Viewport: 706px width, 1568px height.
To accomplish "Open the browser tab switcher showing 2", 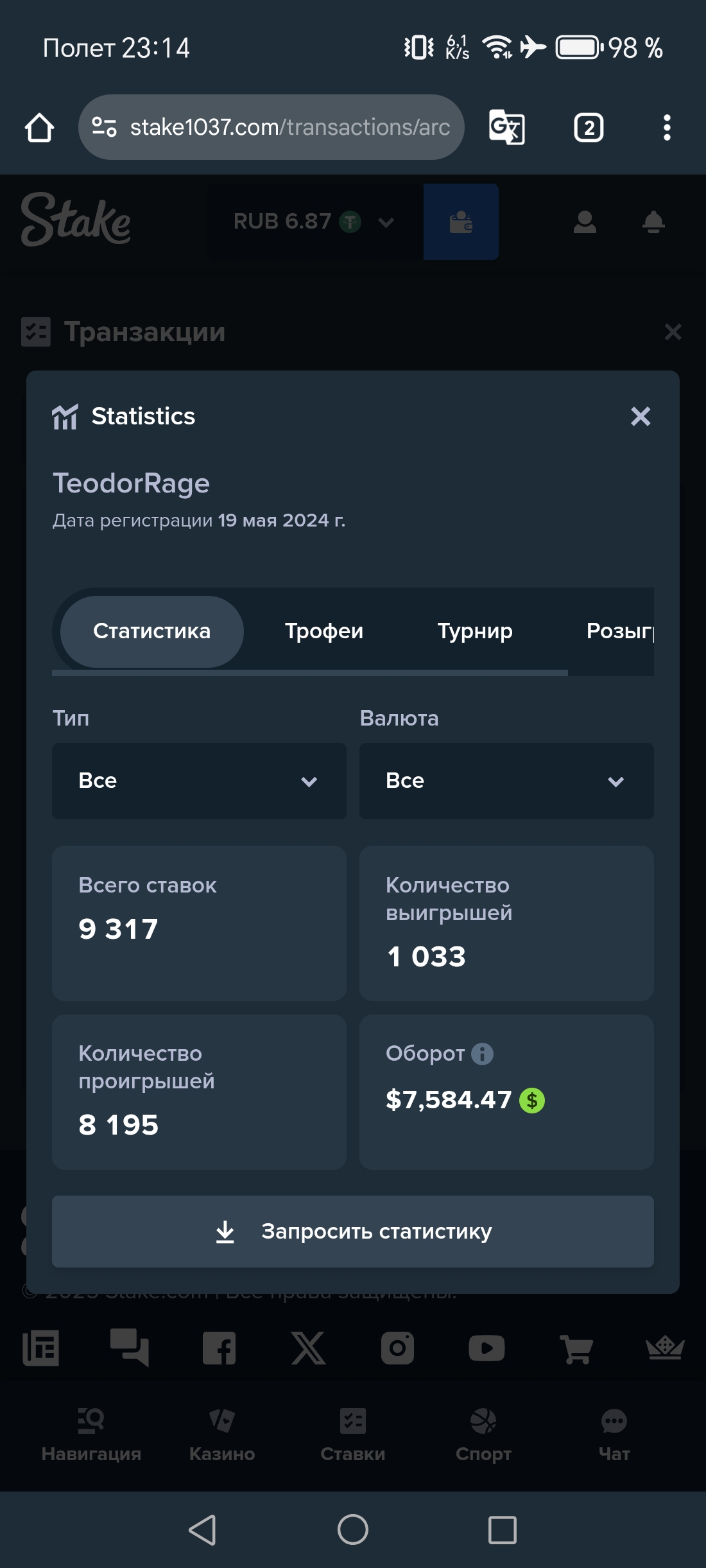I will point(588,128).
